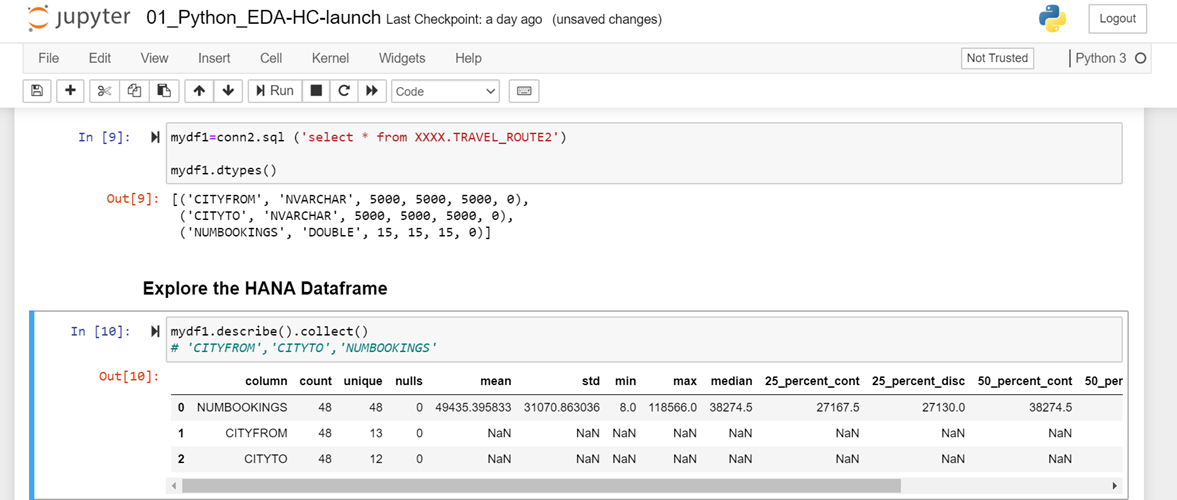Click the std column header
This screenshot has width=1177, height=500.
592,381
